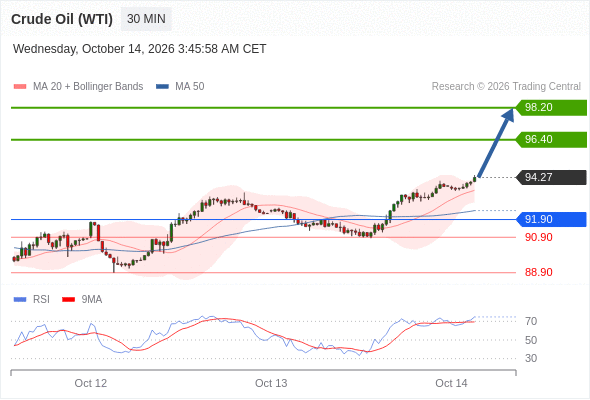Click the 90.90 support level label
The image size is (590, 400).
coord(539,237)
